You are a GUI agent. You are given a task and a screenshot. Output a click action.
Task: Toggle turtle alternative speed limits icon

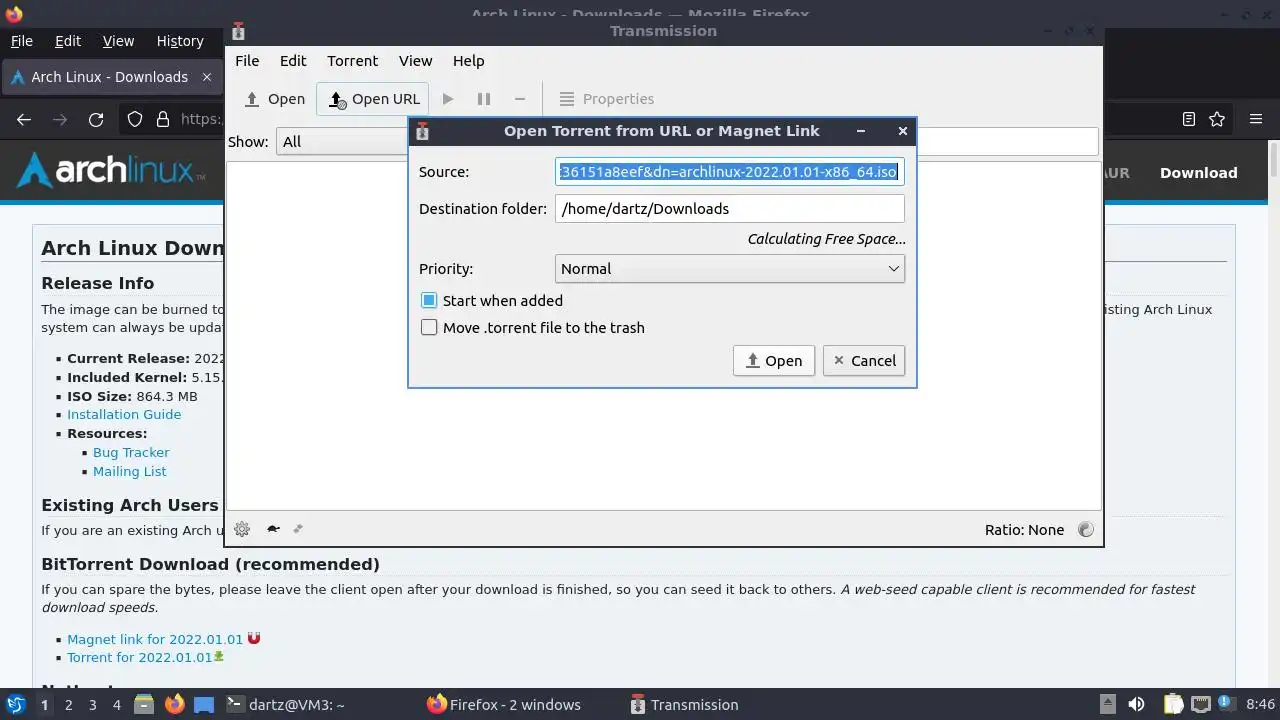272,529
